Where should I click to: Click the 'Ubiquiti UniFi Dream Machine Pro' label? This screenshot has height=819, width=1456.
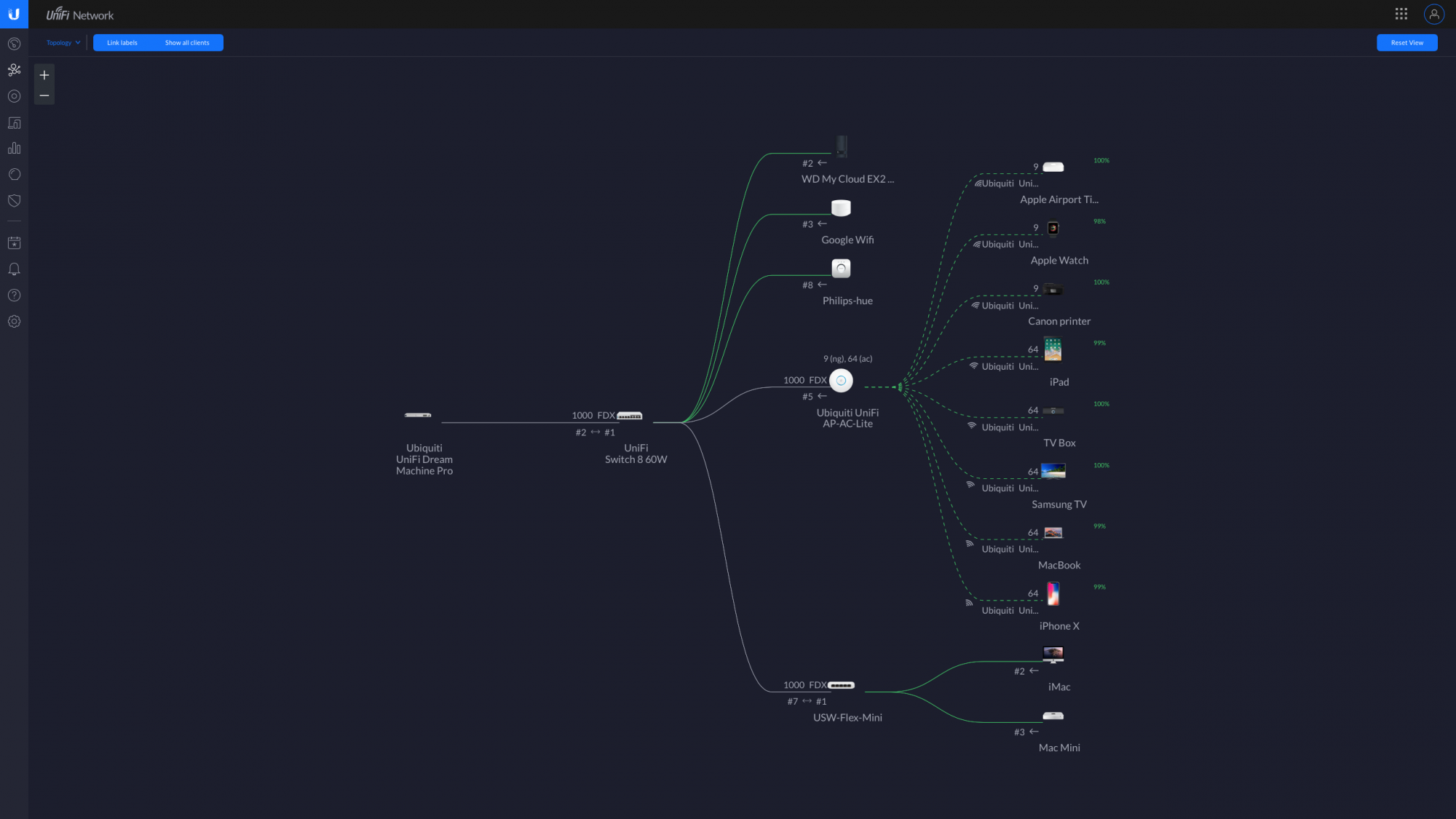pyautogui.click(x=424, y=459)
